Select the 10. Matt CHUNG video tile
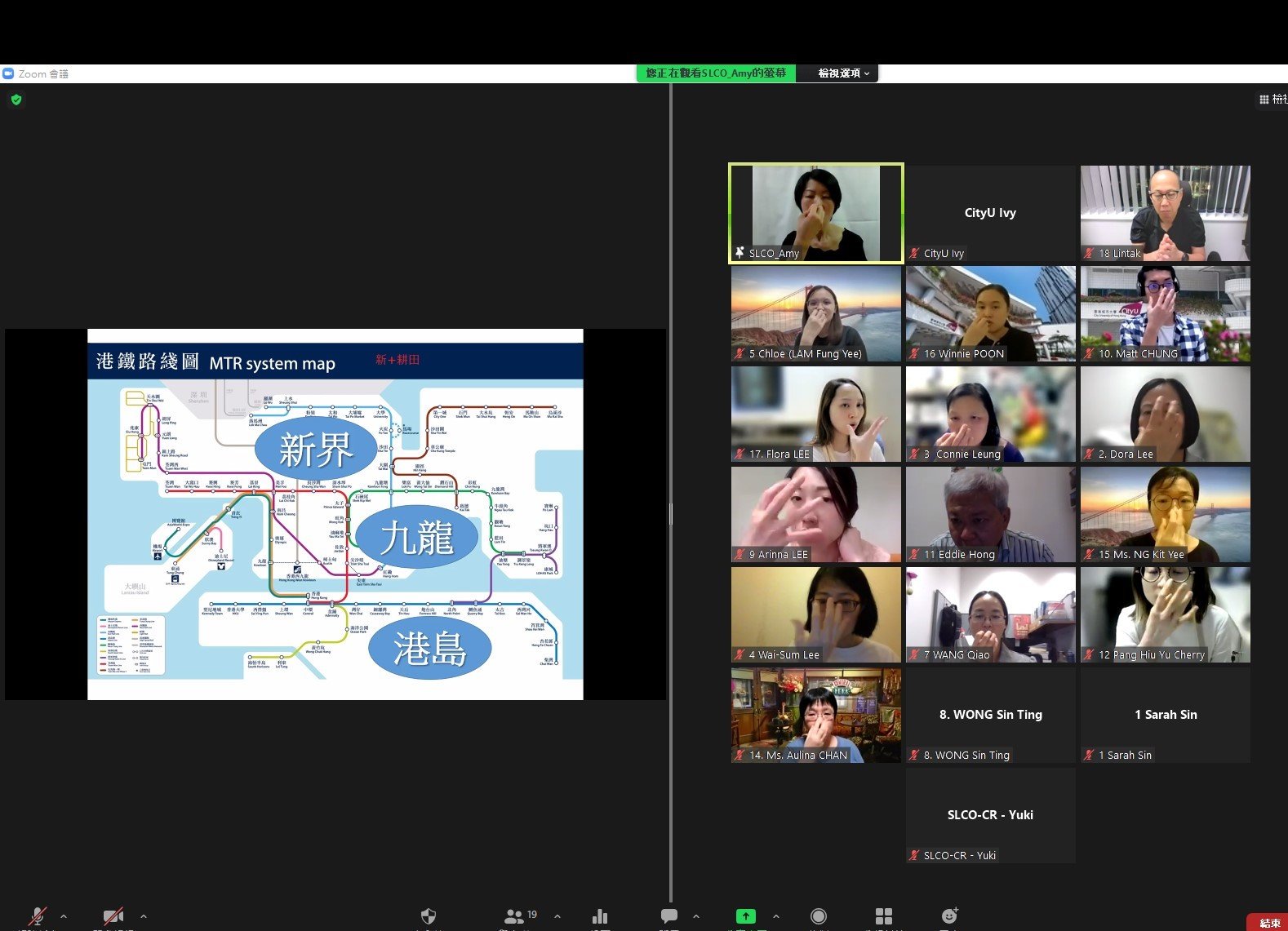 coord(1166,314)
